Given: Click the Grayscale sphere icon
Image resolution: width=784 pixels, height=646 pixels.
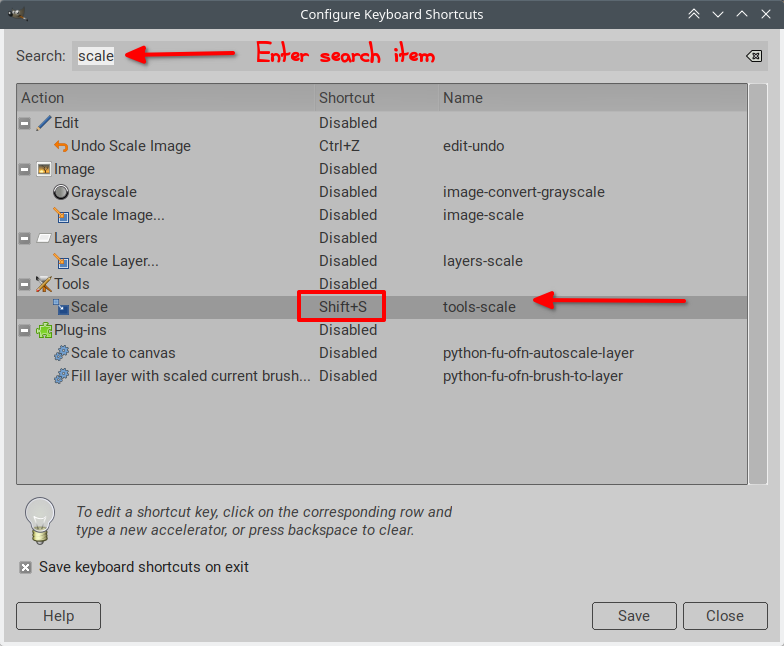Looking at the screenshot, I should pos(61,192).
